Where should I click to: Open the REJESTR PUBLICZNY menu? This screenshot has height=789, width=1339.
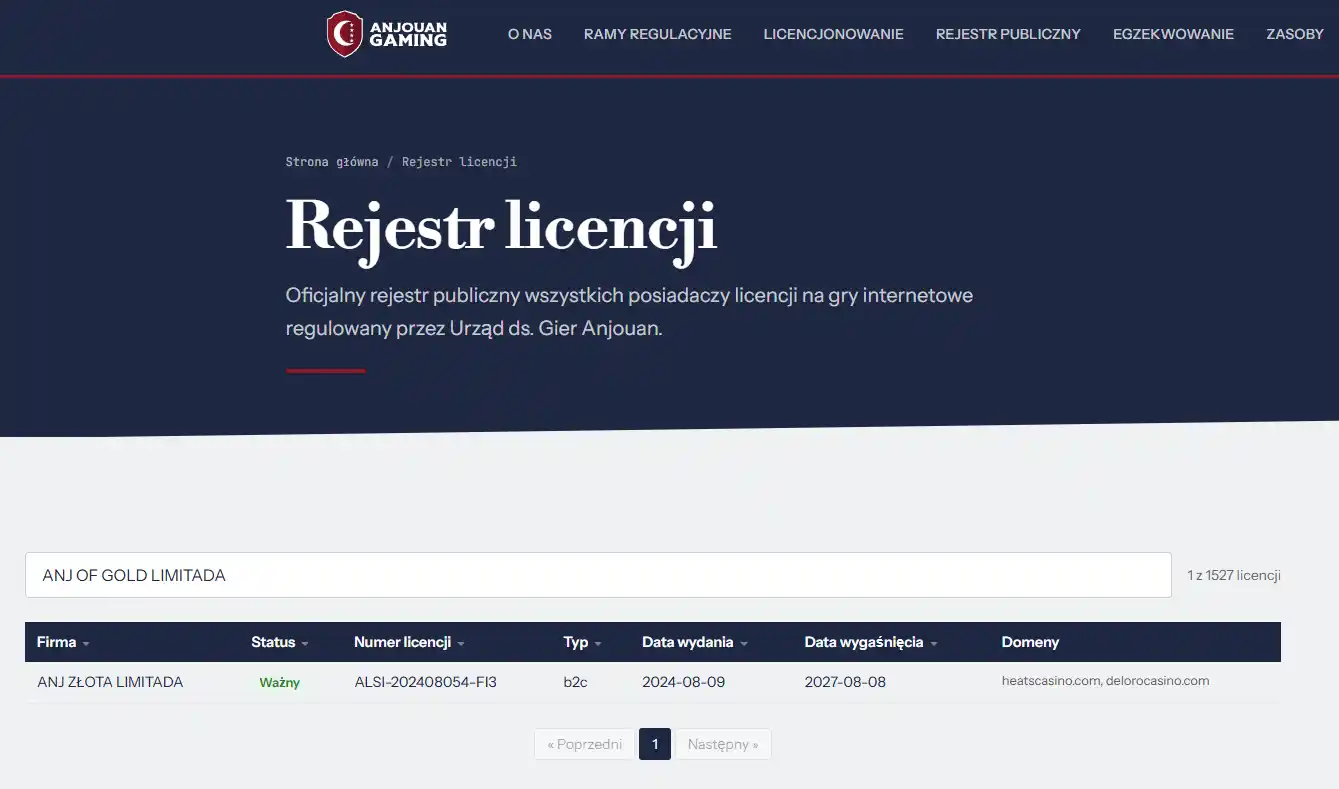point(1008,34)
